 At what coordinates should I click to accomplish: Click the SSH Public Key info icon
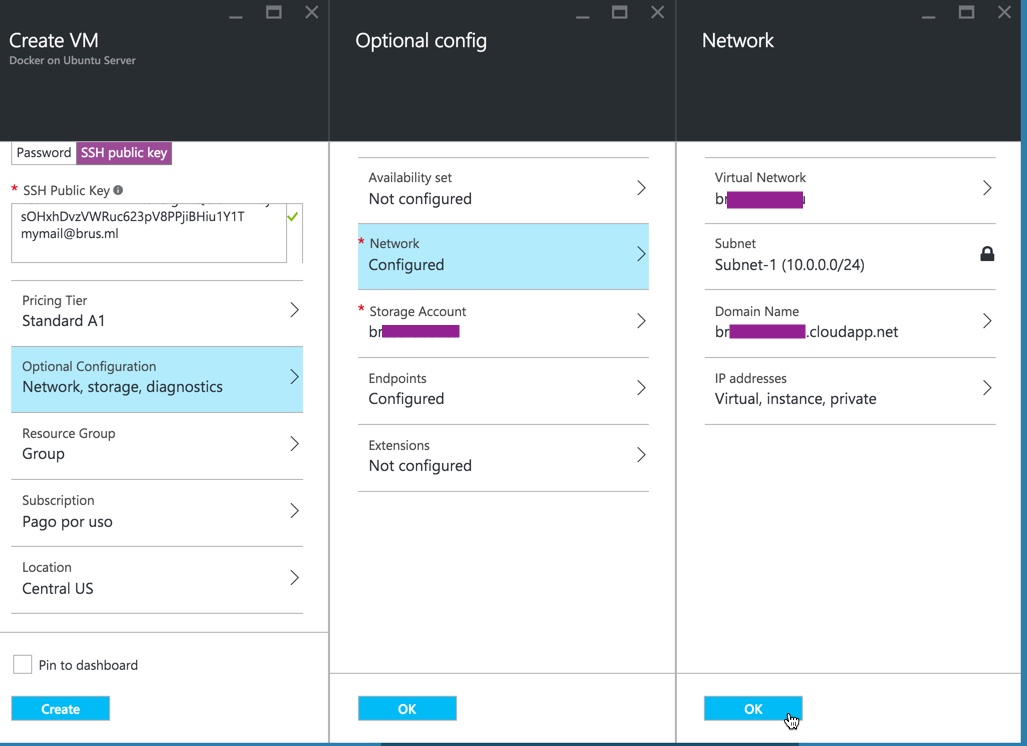118,190
